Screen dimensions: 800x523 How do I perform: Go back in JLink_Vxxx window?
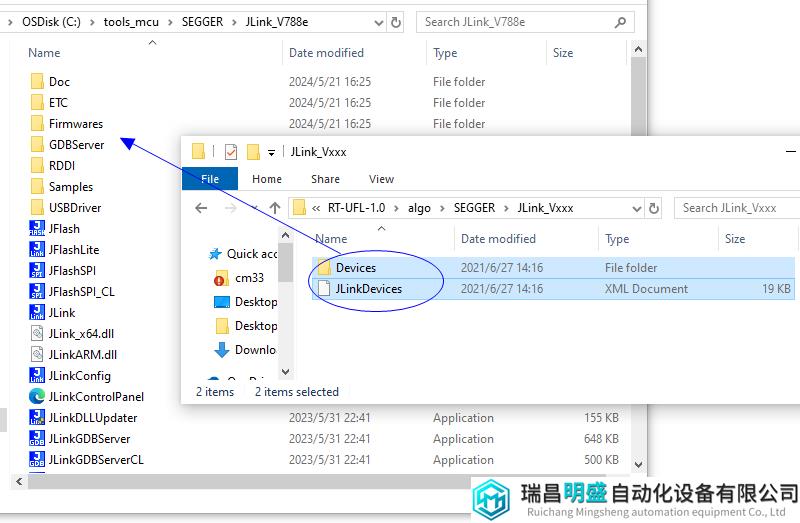coord(202,208)
